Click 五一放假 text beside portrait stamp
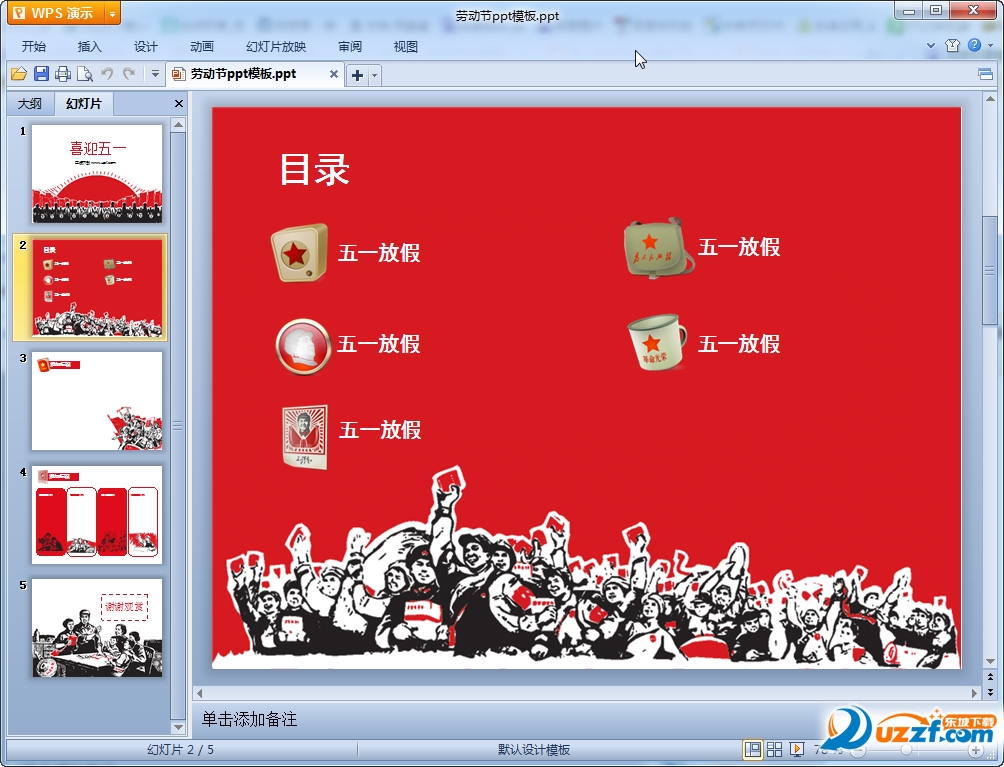Viewport: 1004px width, 767px height. click(x=380, y=430)
